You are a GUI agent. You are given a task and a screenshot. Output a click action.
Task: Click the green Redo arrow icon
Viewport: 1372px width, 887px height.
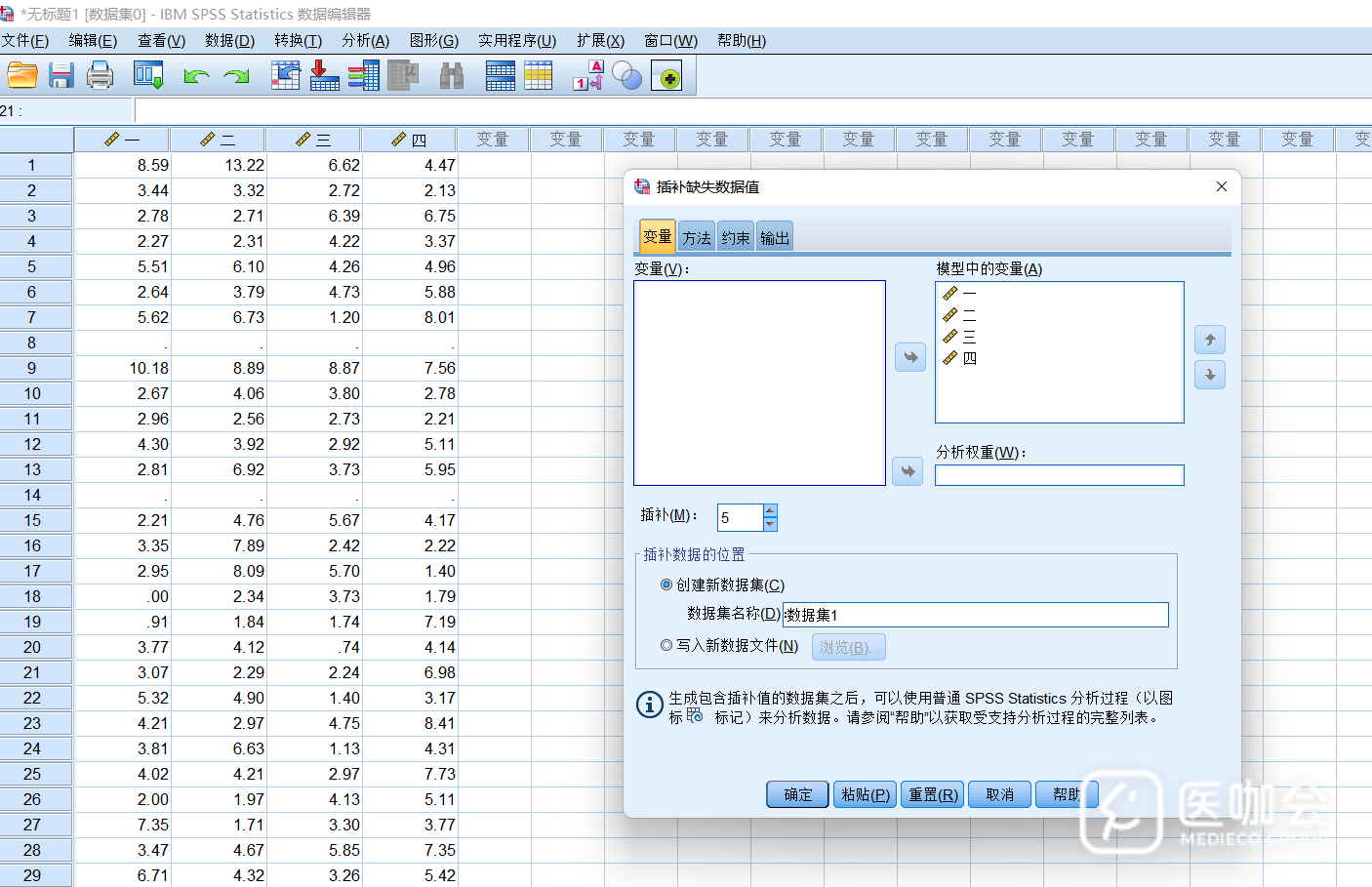click(236, 76)
